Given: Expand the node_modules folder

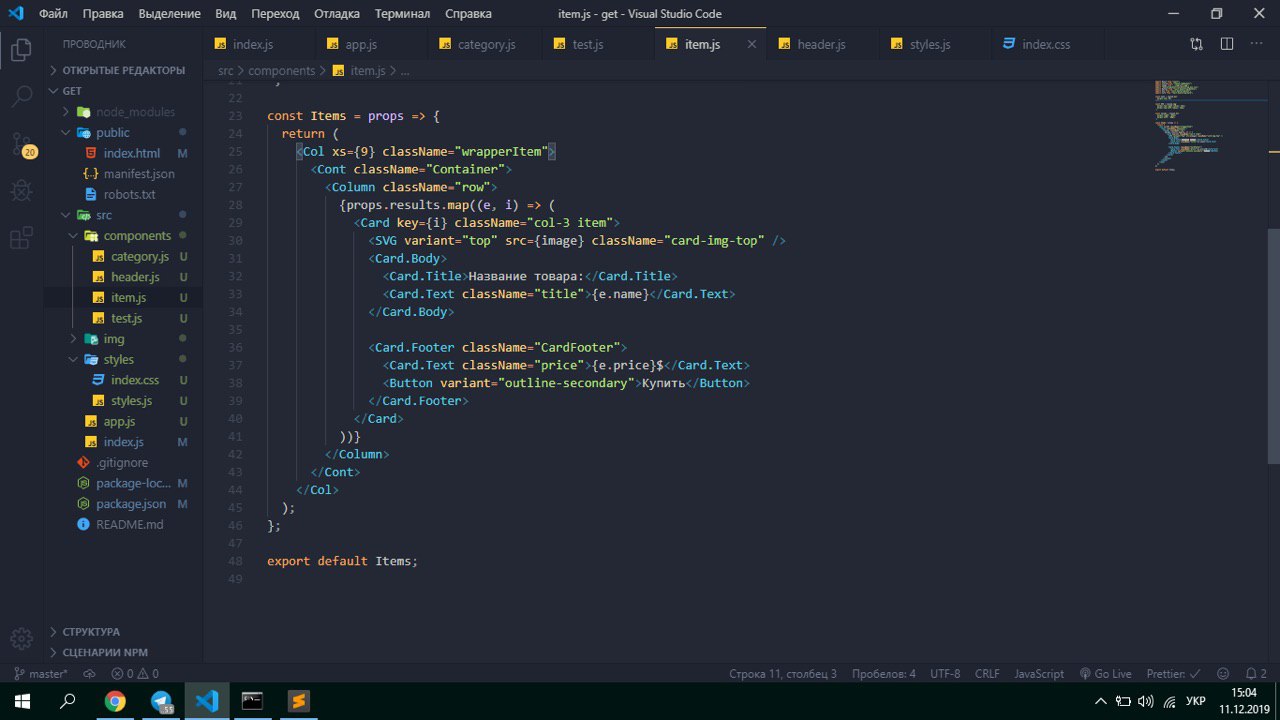Looking at the screenshot, I should coord(135,112).
